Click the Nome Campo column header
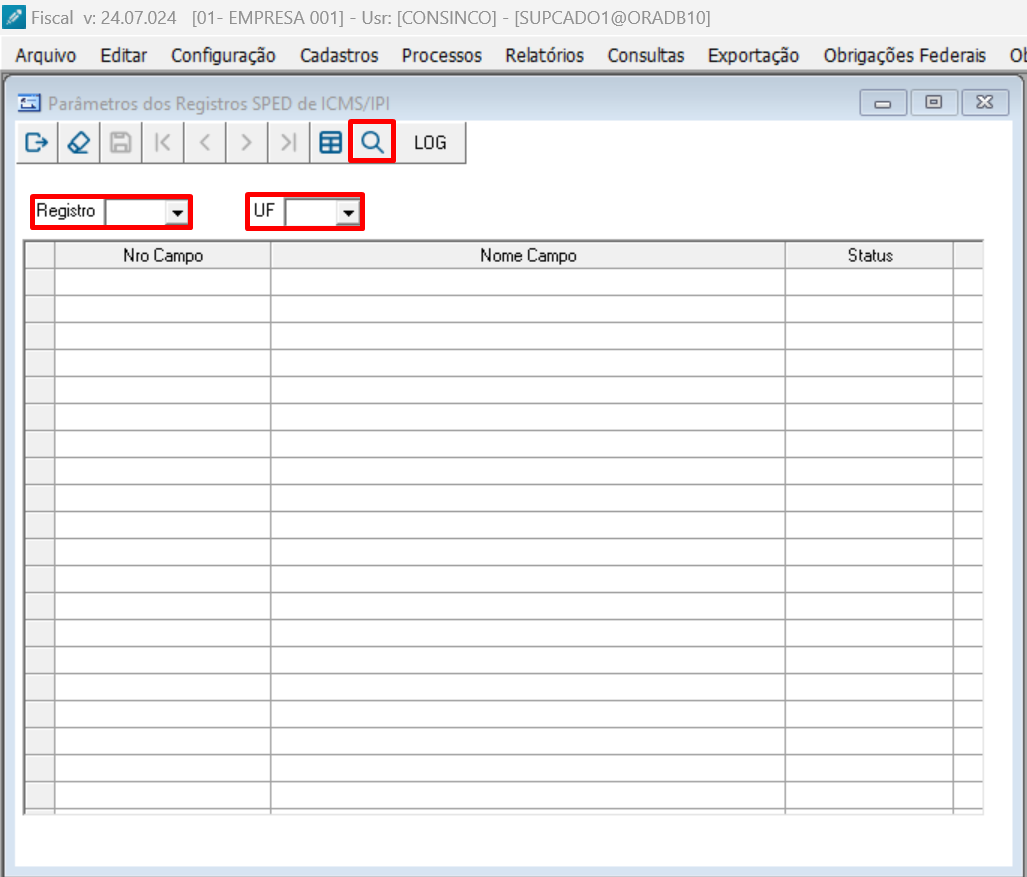This screenshot has height=877, width=1027. pyautogui.click(x=528, y=255)
